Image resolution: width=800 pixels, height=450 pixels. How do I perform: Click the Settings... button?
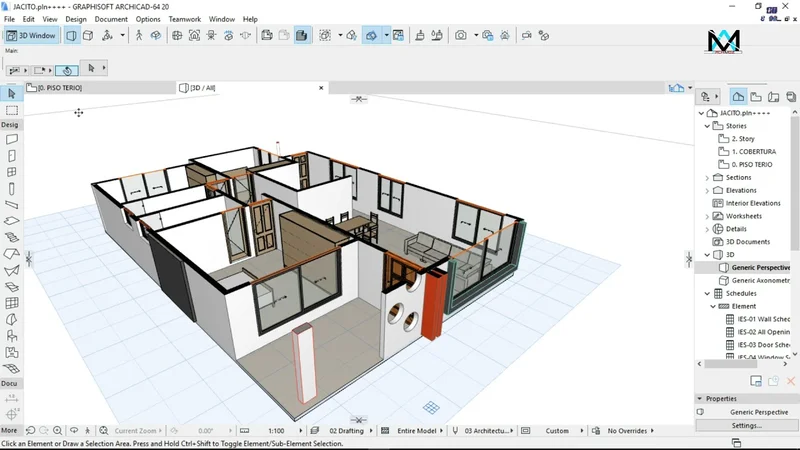(x=746, y=426)
